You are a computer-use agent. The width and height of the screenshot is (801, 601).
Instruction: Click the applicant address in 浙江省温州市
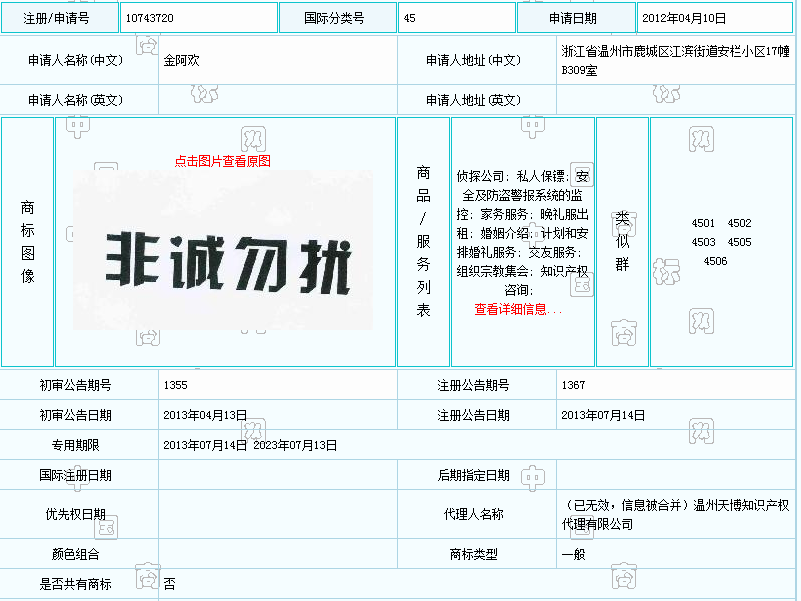675,60
